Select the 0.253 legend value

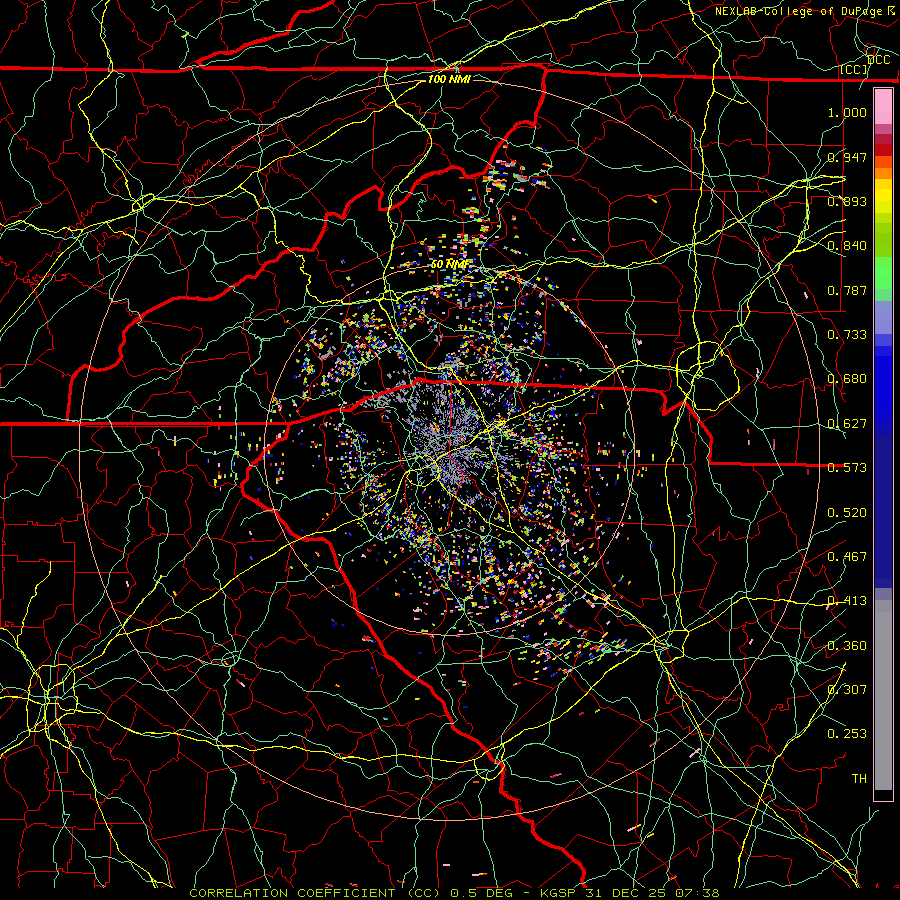point(847,734)
